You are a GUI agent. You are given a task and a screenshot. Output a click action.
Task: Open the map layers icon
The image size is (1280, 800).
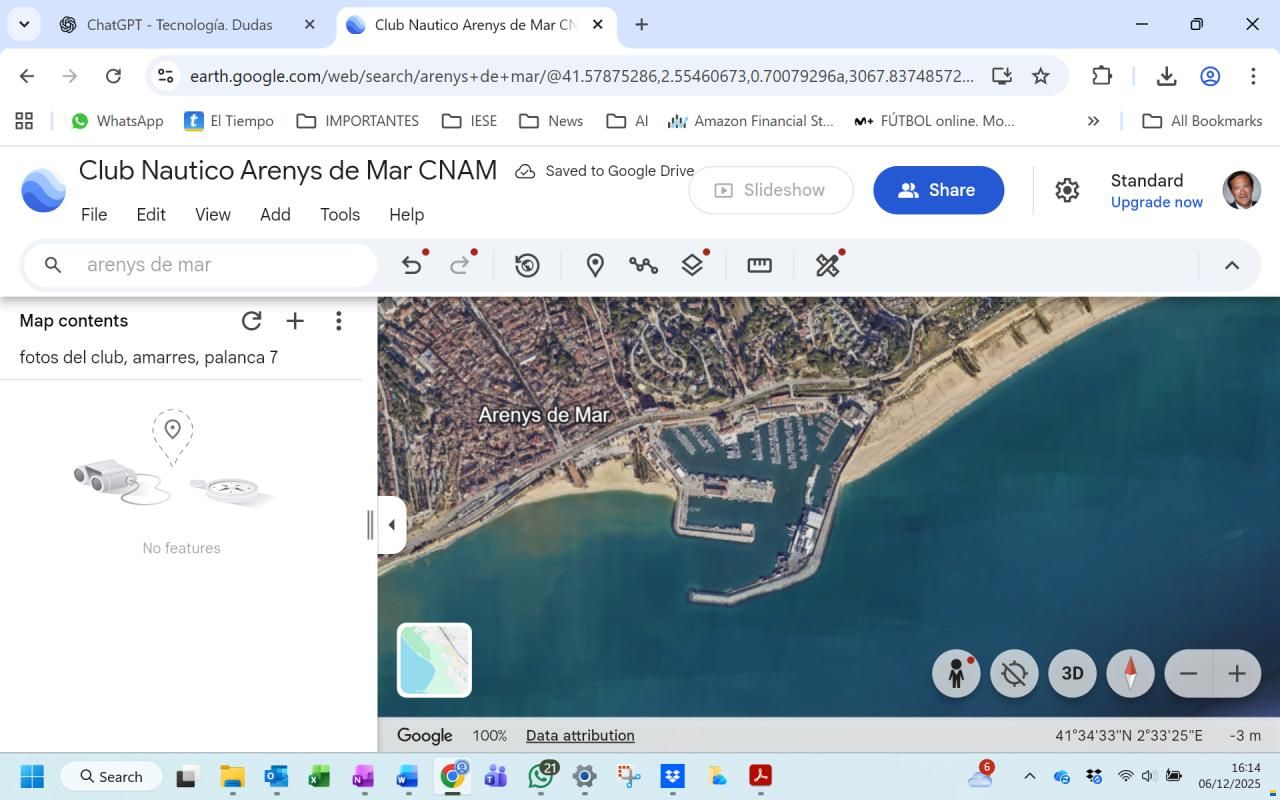pos(693,265)
